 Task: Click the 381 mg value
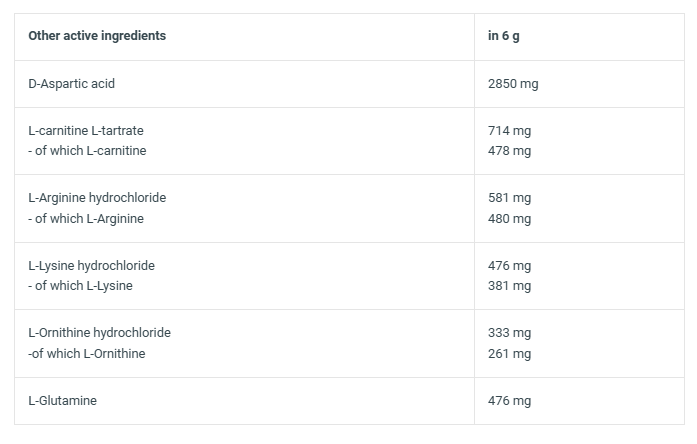tap(509, 286)
